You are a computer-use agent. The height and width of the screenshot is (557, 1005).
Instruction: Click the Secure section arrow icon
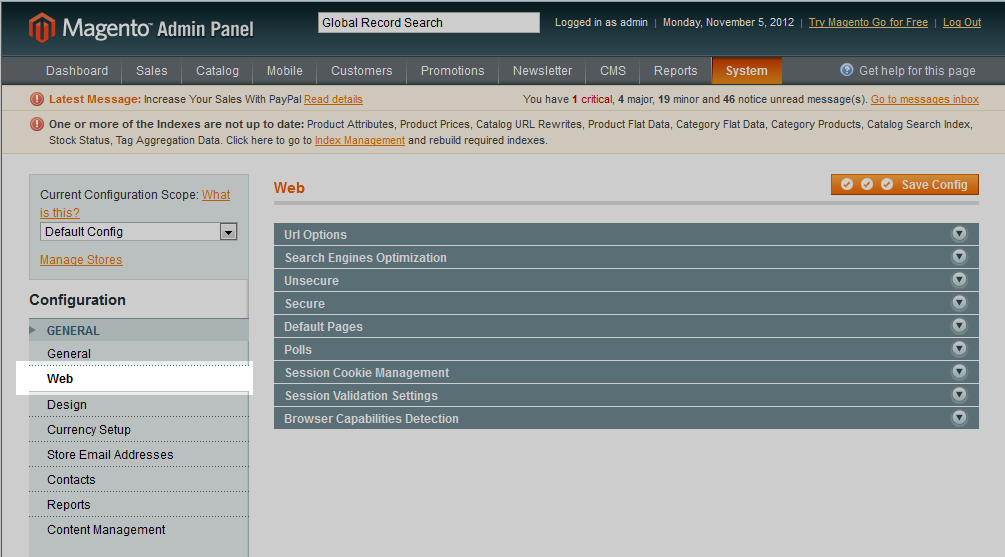[x=959, y=303]
